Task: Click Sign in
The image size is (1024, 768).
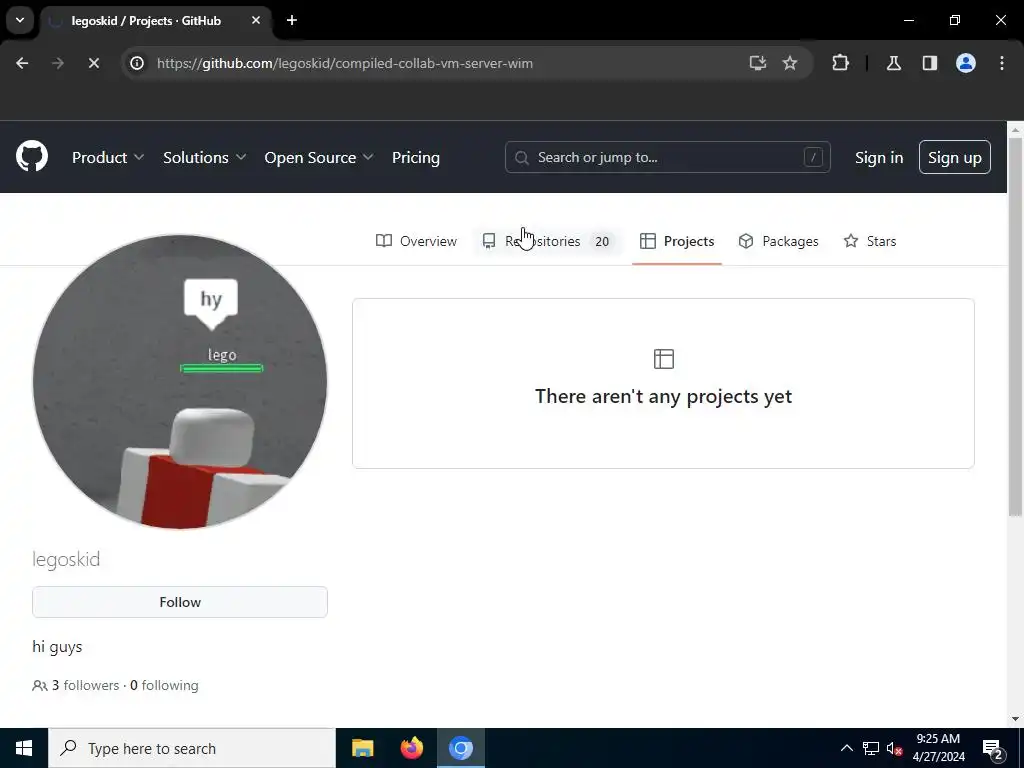Action: click(x=879, y=157)
